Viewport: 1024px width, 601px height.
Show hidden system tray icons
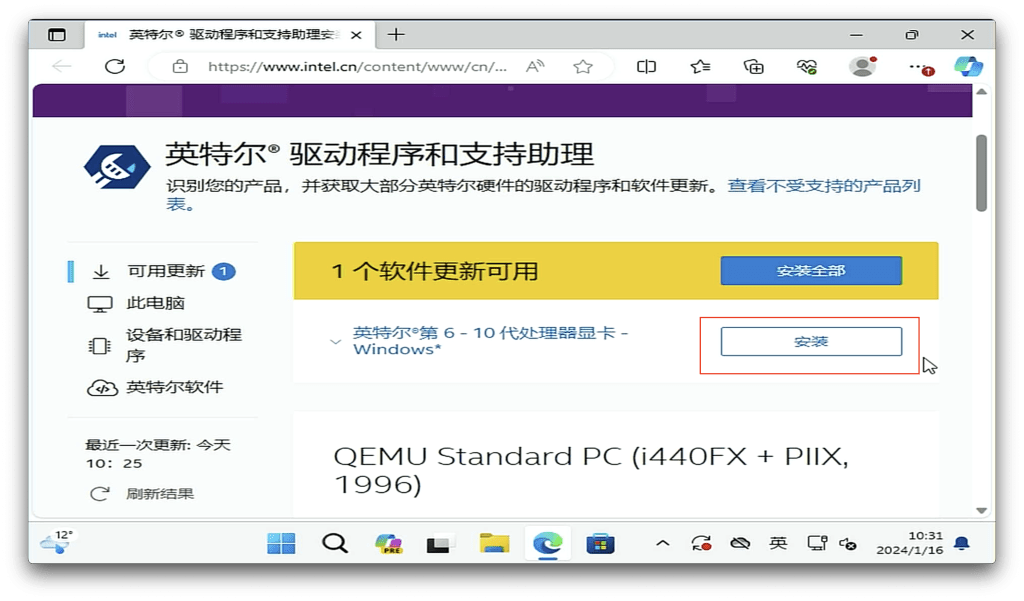[x=662, y=543]
